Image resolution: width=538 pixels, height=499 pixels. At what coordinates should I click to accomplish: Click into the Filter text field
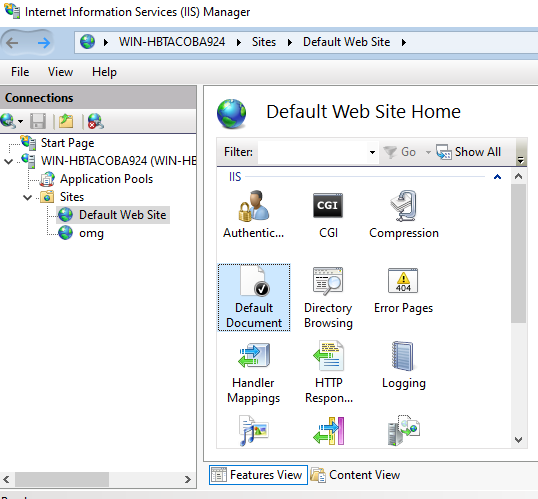pyautogui.click(x=313, y=152)
